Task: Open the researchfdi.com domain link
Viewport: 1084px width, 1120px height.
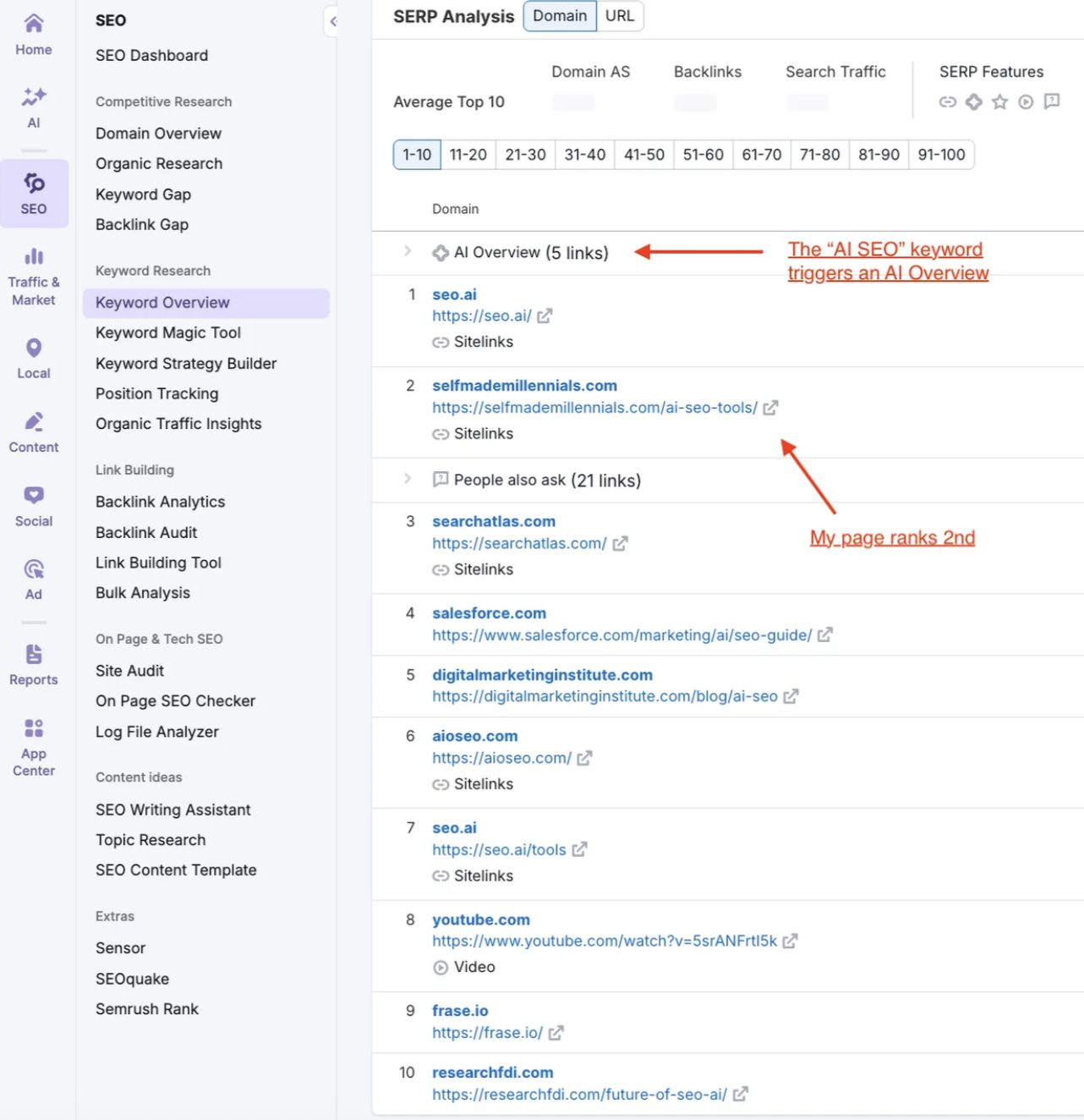Action: (493, 1073)
